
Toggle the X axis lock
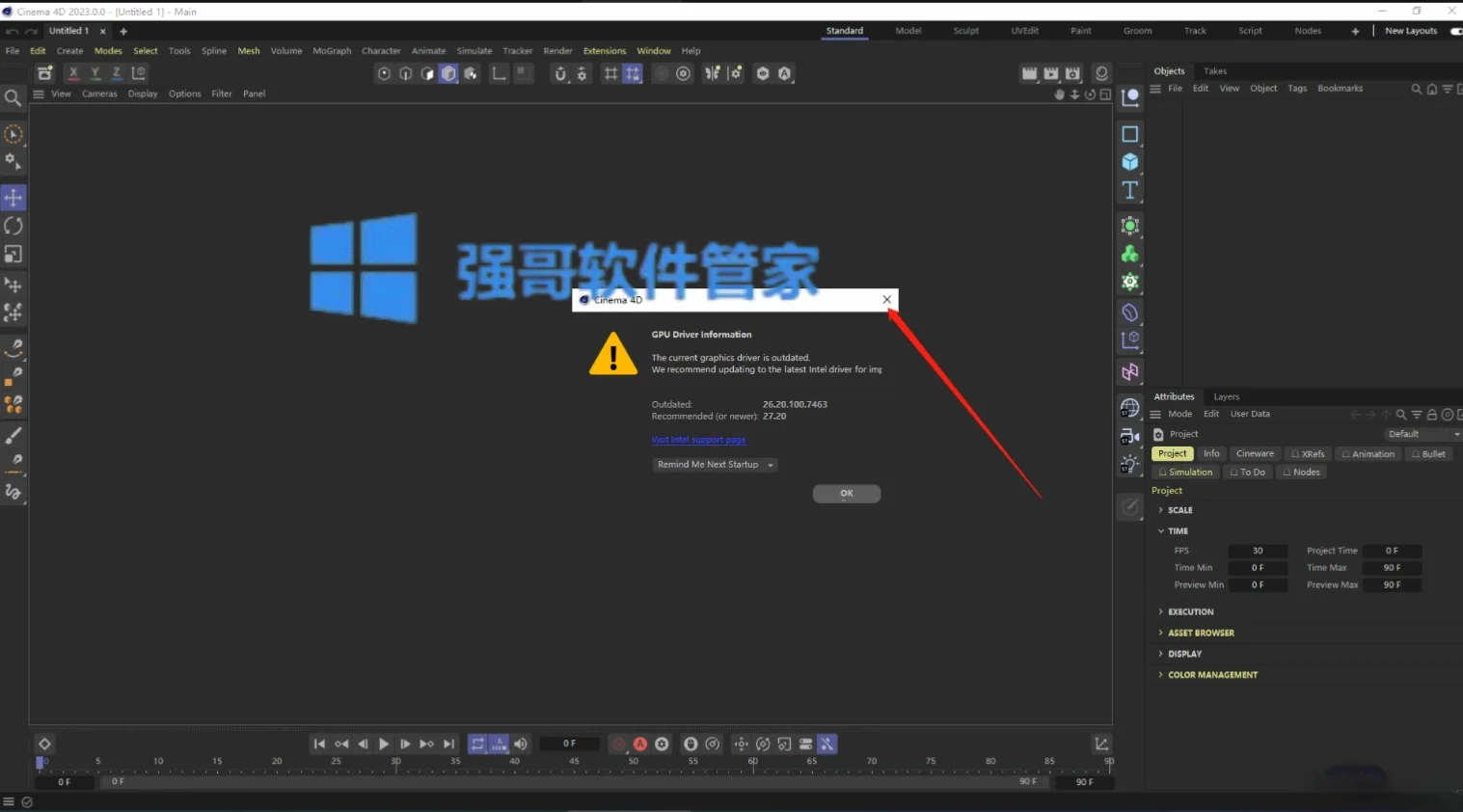point(73,73)
